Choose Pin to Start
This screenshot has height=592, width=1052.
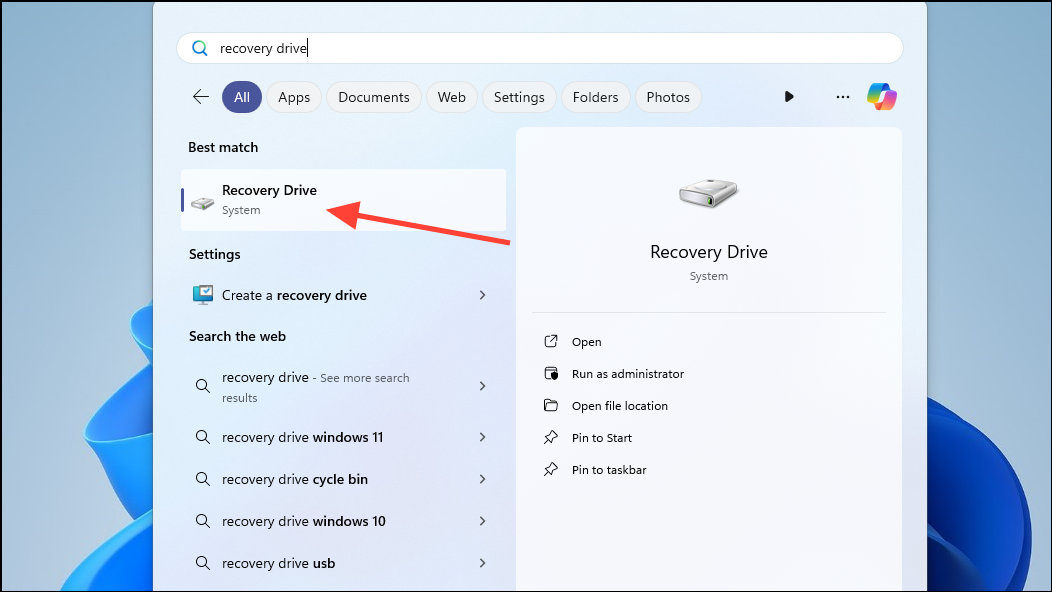(x=602, y=438)
